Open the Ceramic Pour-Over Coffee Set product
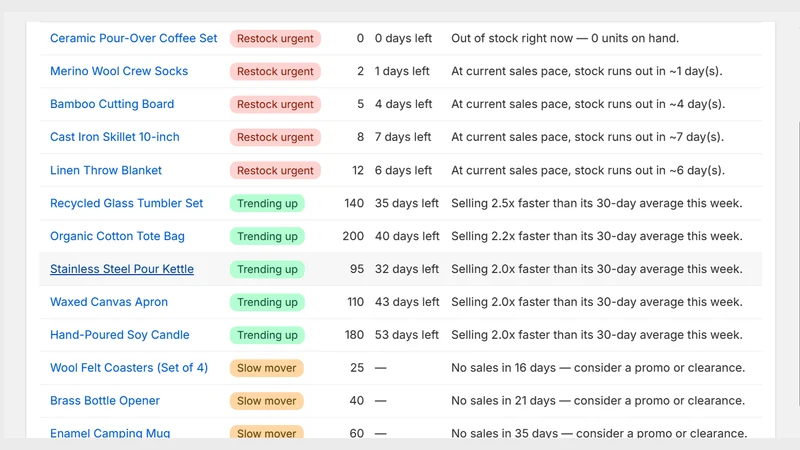 coord(134,38)
